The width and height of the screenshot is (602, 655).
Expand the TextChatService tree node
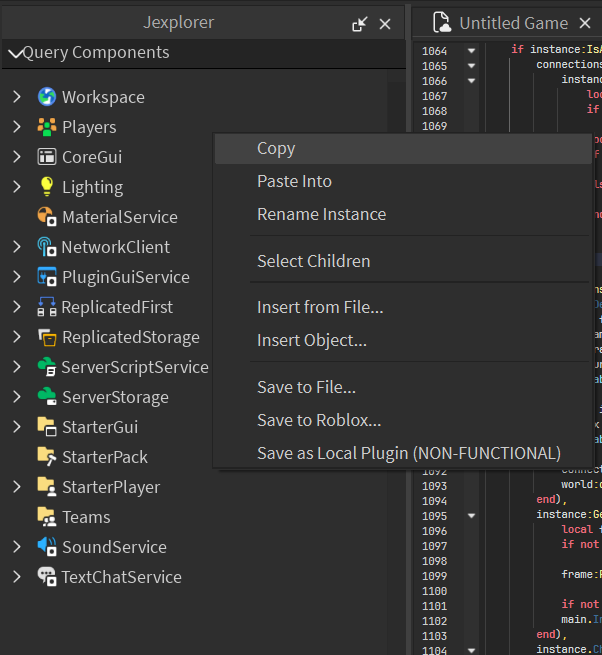click(17, 577)
